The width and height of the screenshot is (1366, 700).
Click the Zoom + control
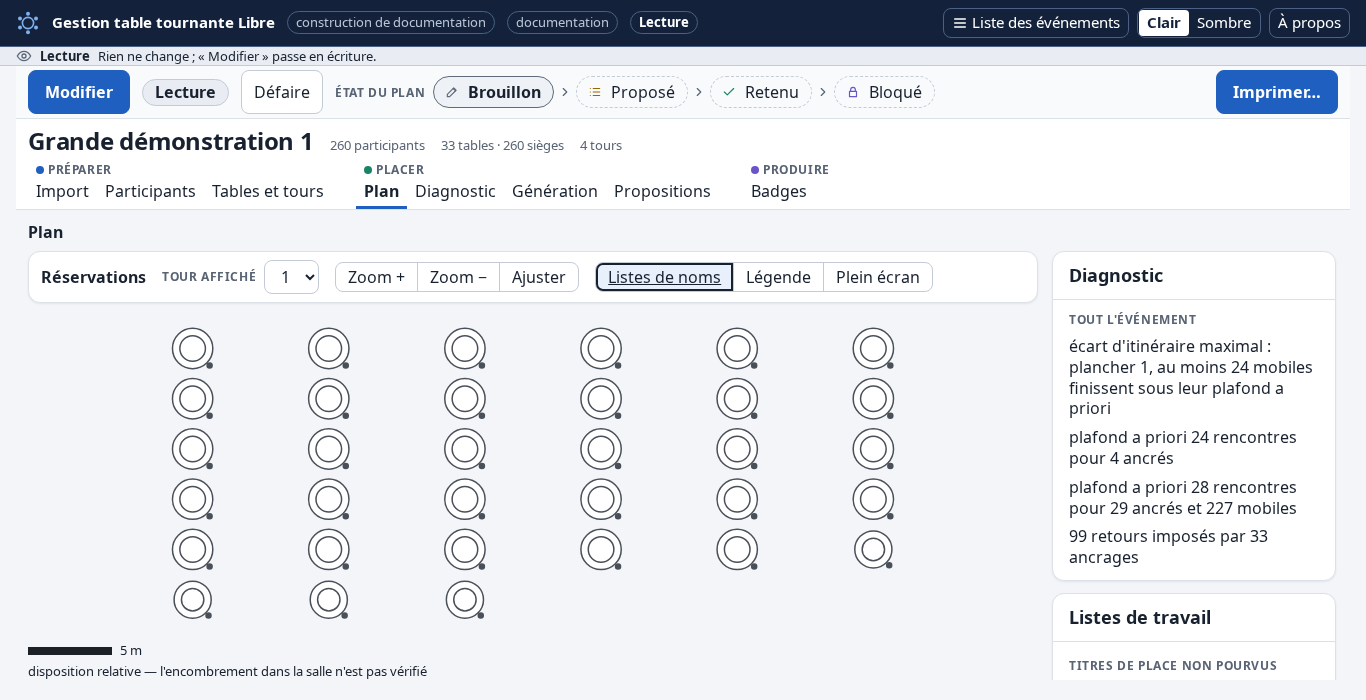[376, 277]
